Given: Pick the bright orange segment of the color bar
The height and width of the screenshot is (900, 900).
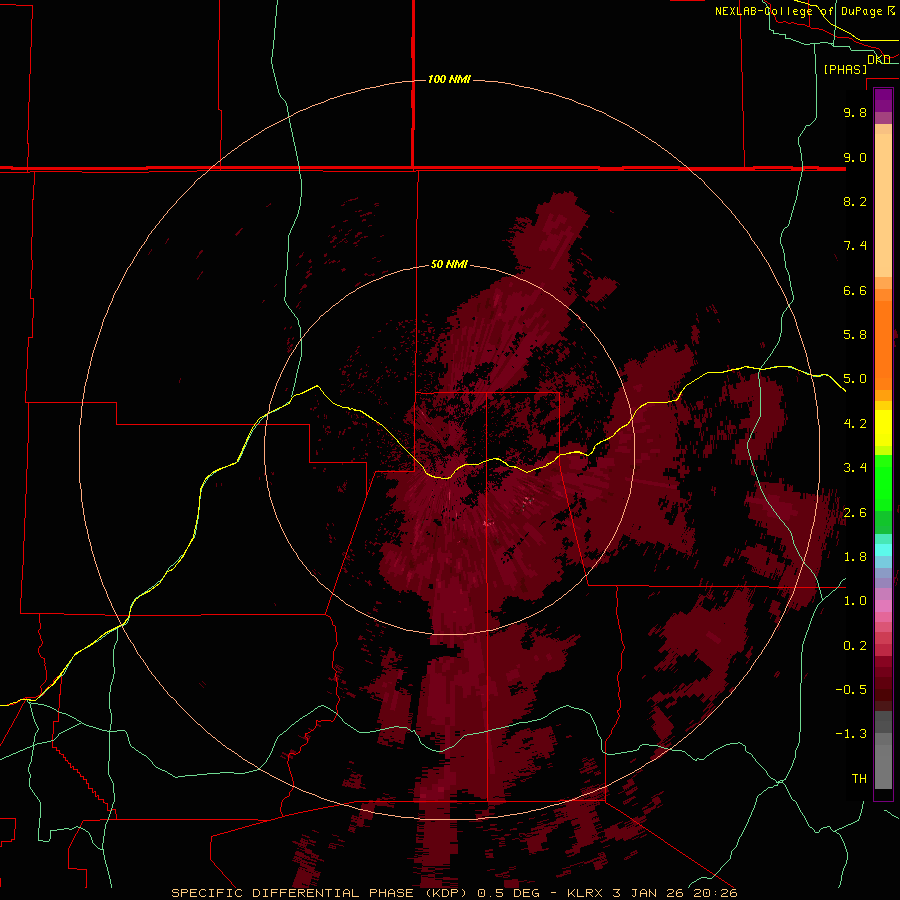Looking at the screenshot, I should [x=883, y=344].
